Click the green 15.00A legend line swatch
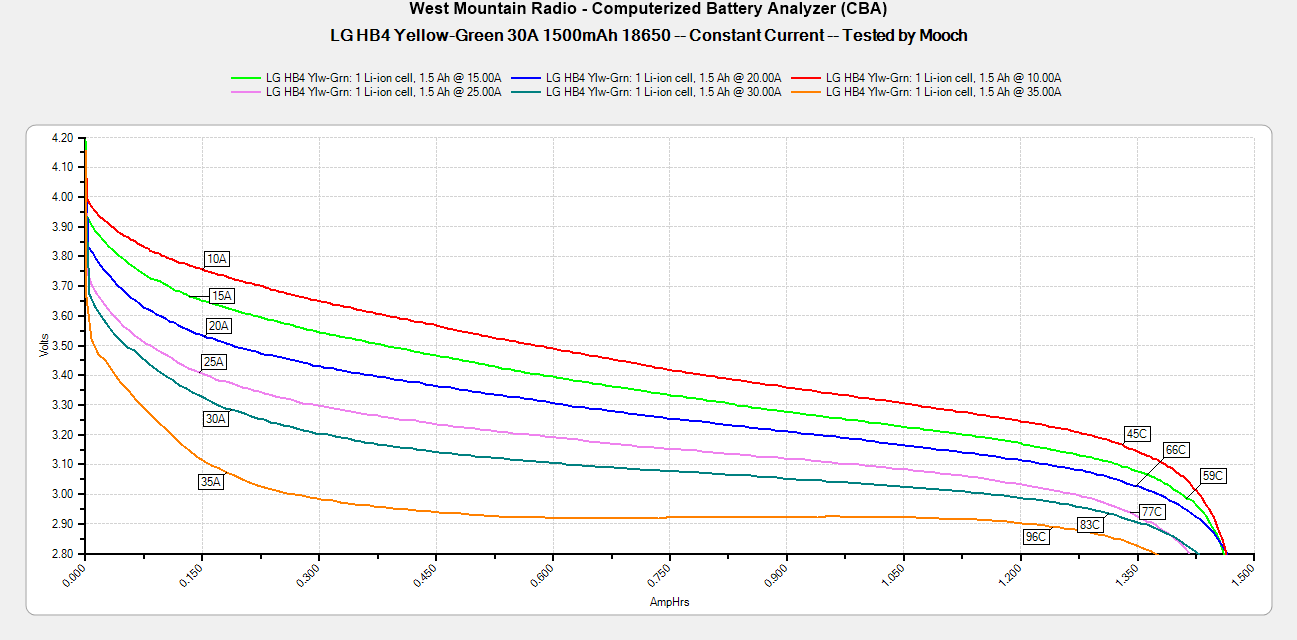 [246, 77]
